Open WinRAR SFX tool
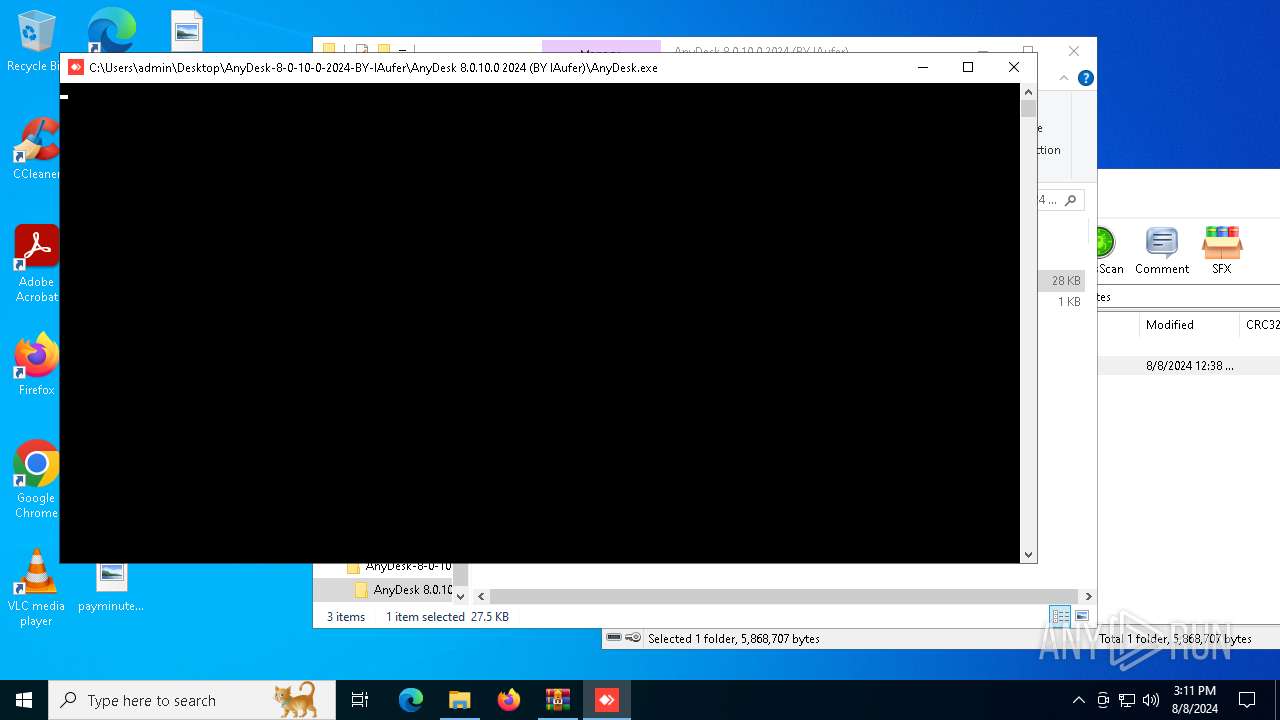 click(x=1222, y=250)
